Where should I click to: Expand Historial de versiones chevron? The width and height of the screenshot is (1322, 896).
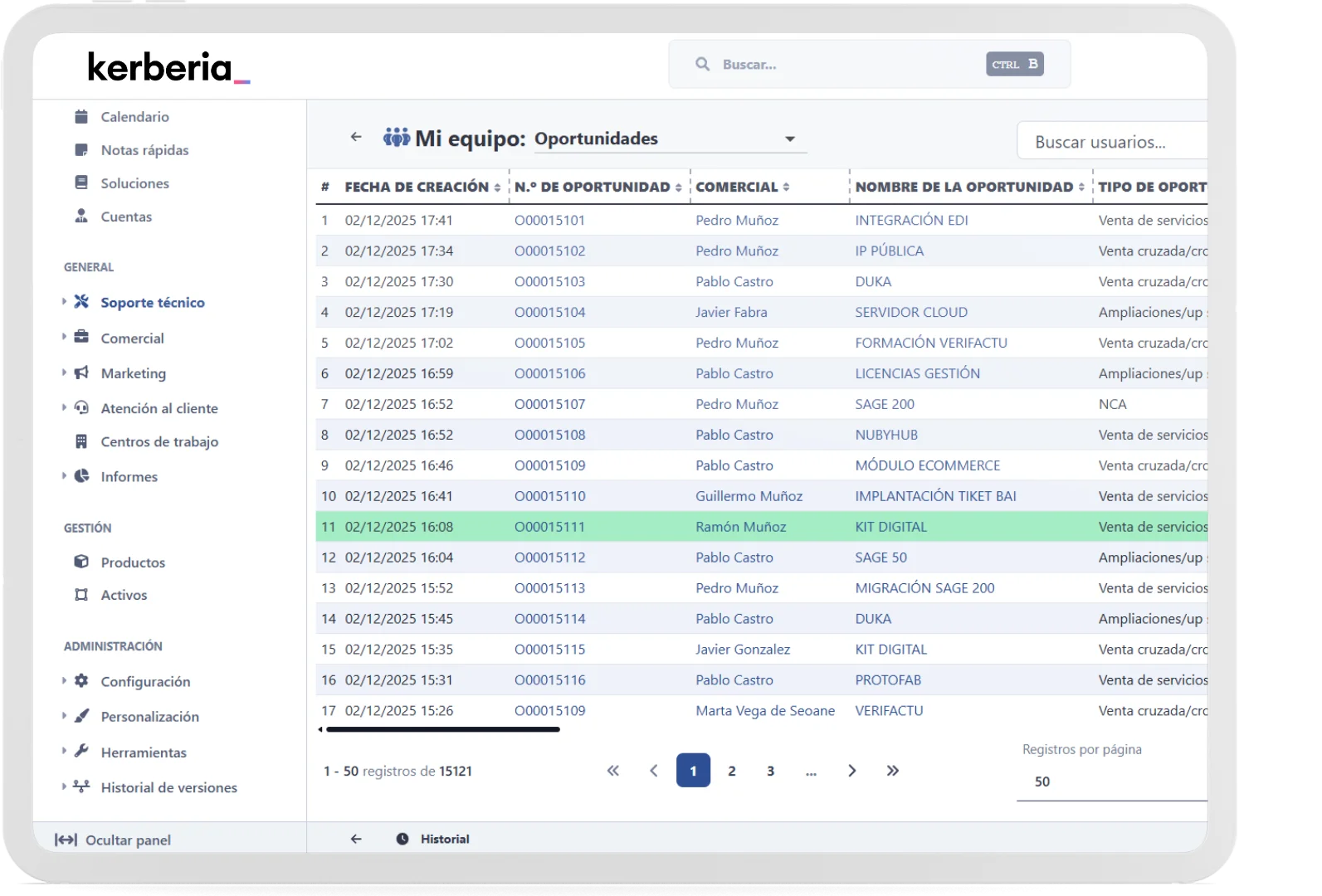tap(64, 786)
